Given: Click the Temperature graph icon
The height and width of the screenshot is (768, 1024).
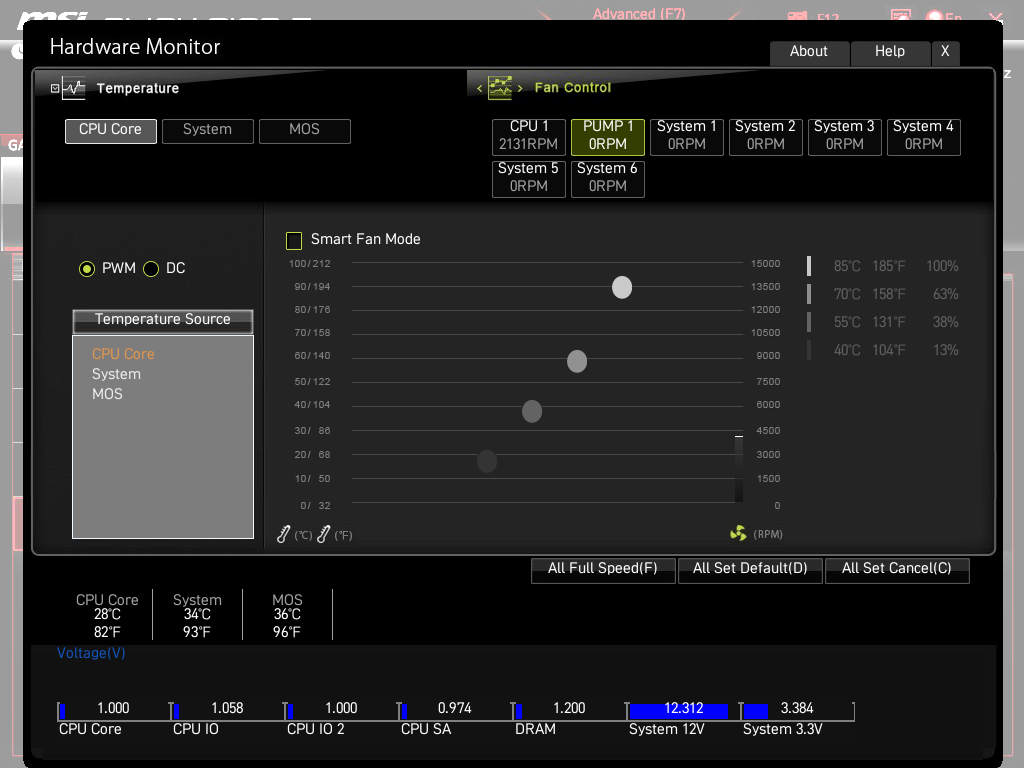Looking at the screenshot, I should pos(74,88).
